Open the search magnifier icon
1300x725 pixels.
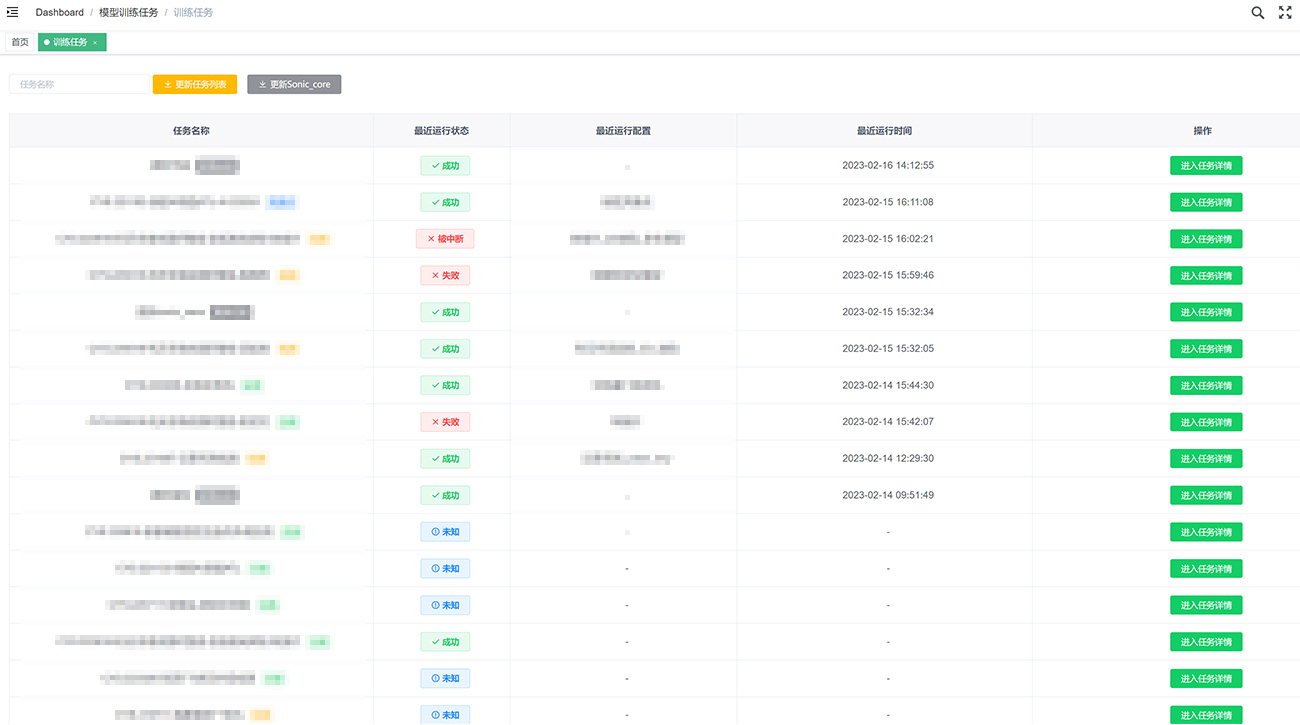pos(1258,13)
